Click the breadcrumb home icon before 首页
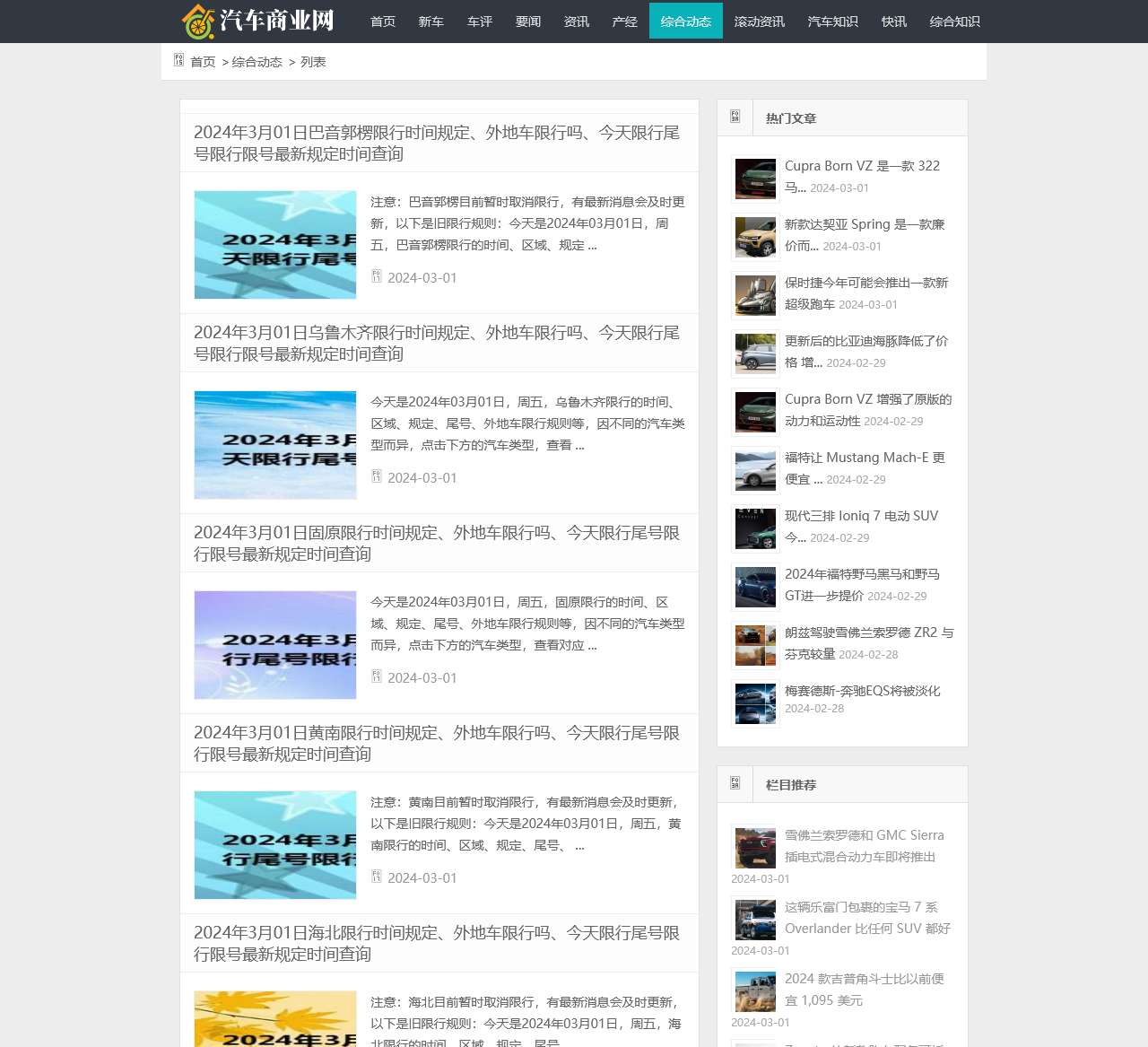 click(x=178, y=60)
